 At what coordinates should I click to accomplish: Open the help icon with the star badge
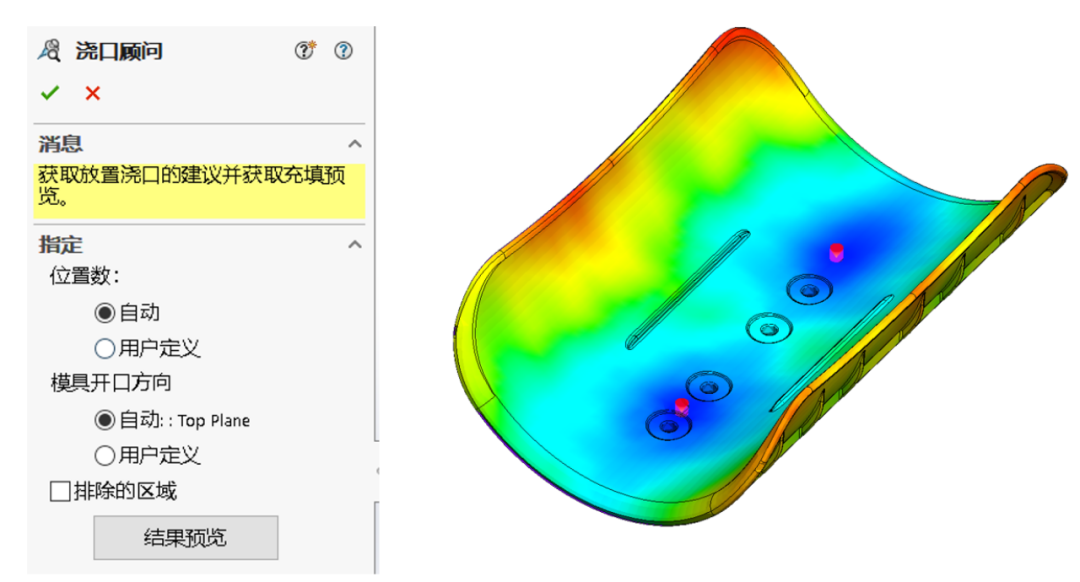304,51
